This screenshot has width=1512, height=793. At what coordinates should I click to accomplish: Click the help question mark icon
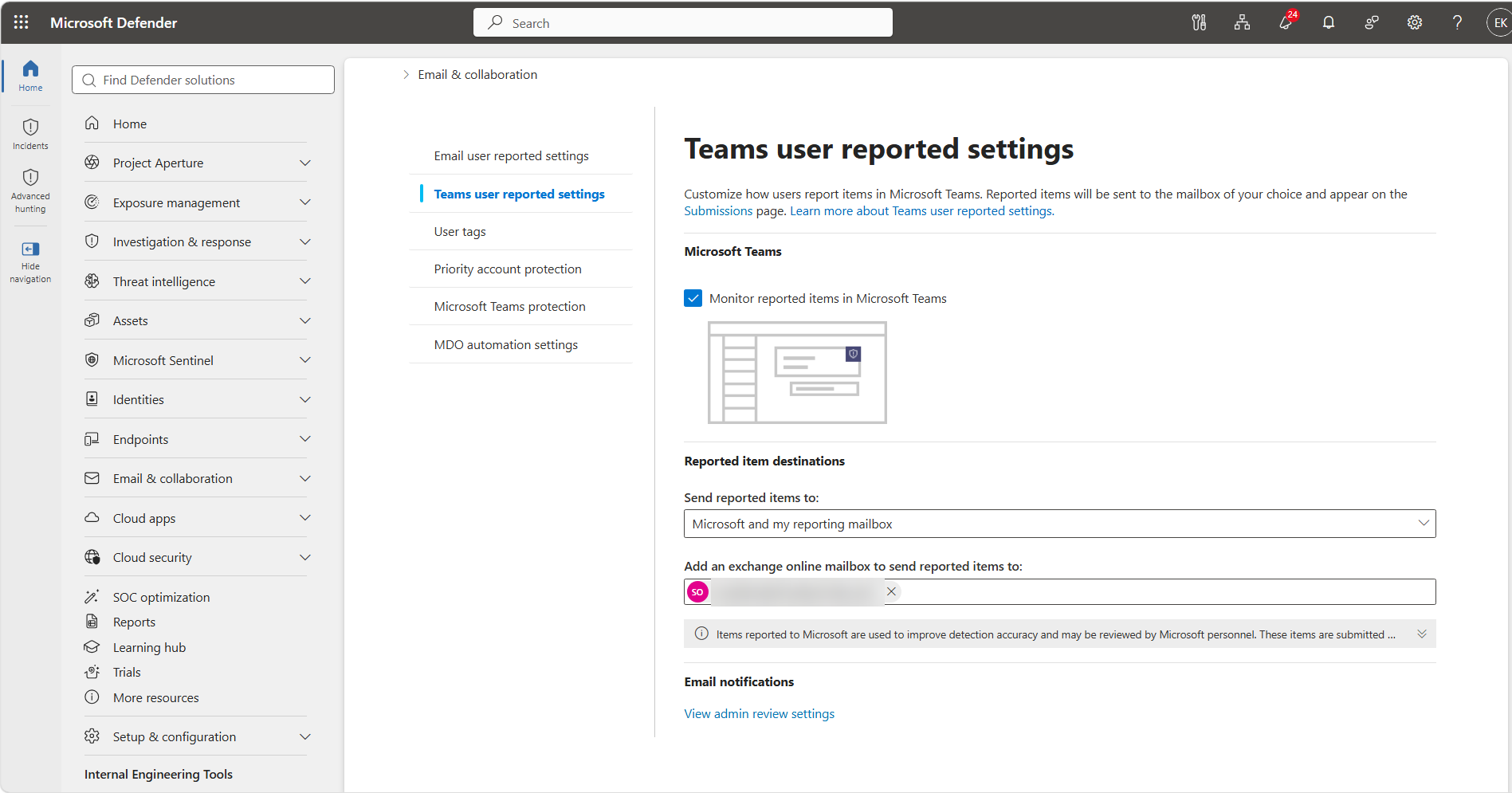[1457, 22]
